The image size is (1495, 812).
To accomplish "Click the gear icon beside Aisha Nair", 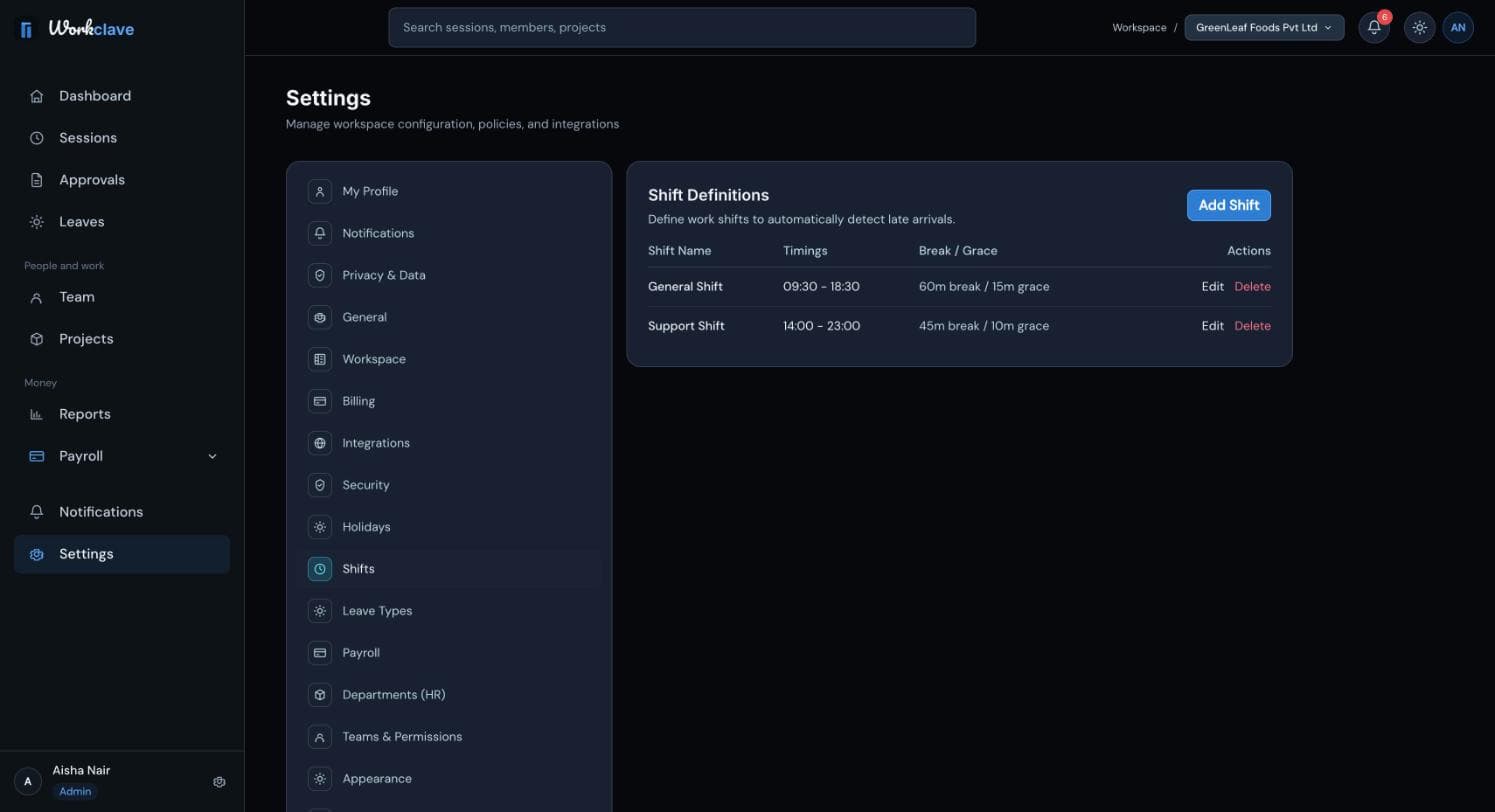I will pyautogui.click(x=220, y=782).
